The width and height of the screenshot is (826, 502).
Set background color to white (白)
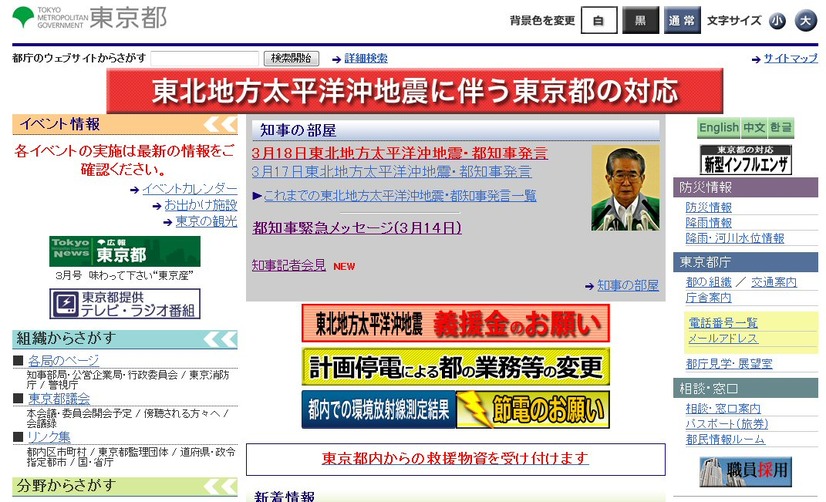click(599, 21)
